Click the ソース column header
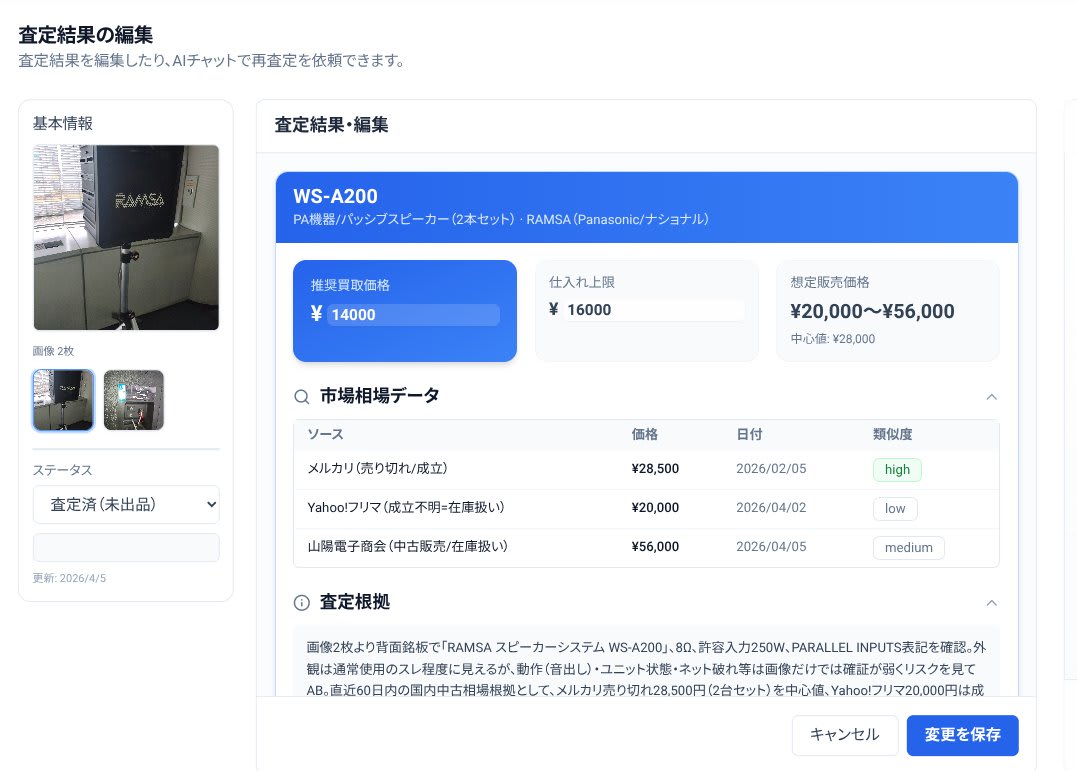This screenshot has width=1077, height=771. (325, 434)
